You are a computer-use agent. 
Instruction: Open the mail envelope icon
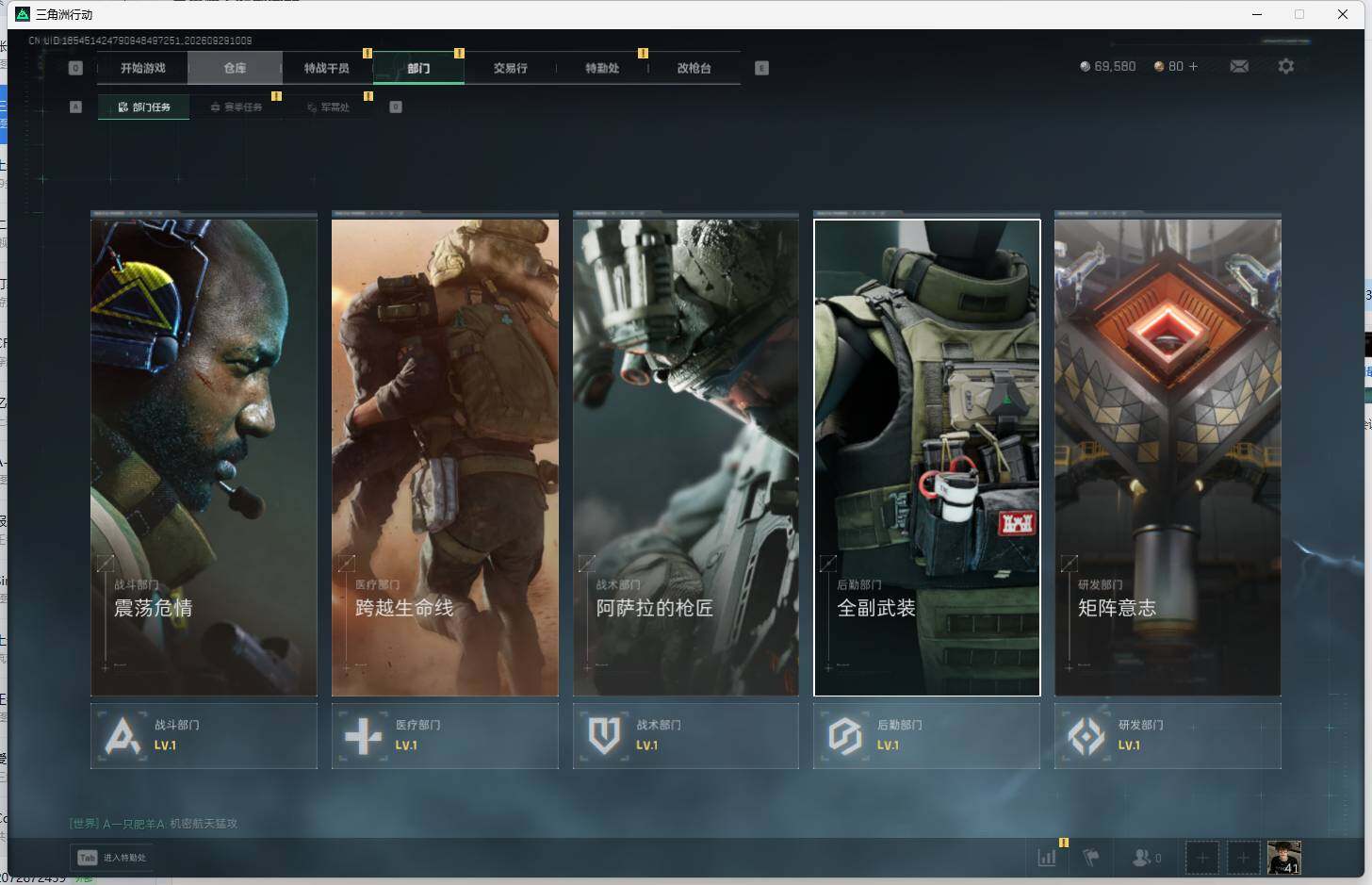(1239, 66)
